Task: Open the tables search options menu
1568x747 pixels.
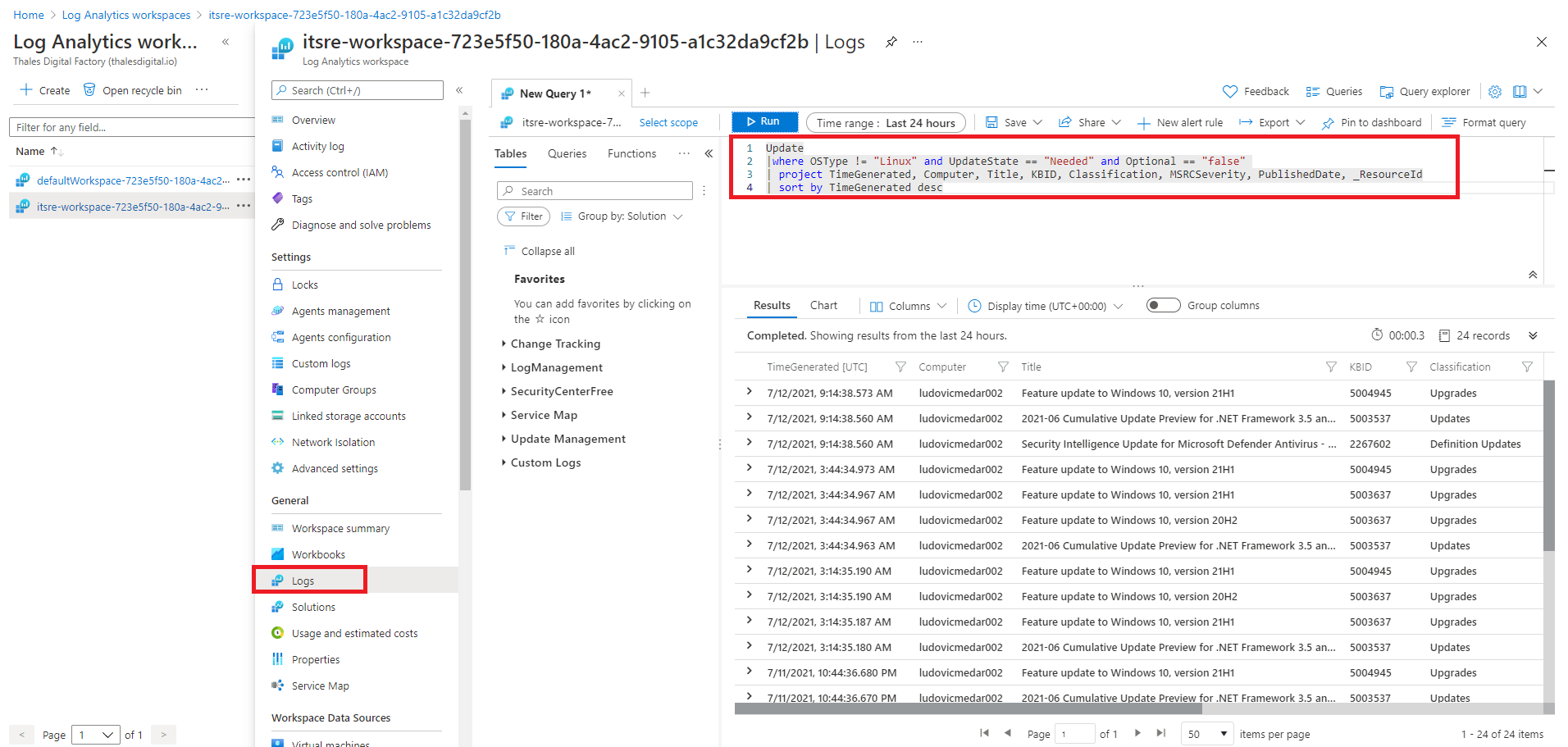Action: tap(704, 191)
